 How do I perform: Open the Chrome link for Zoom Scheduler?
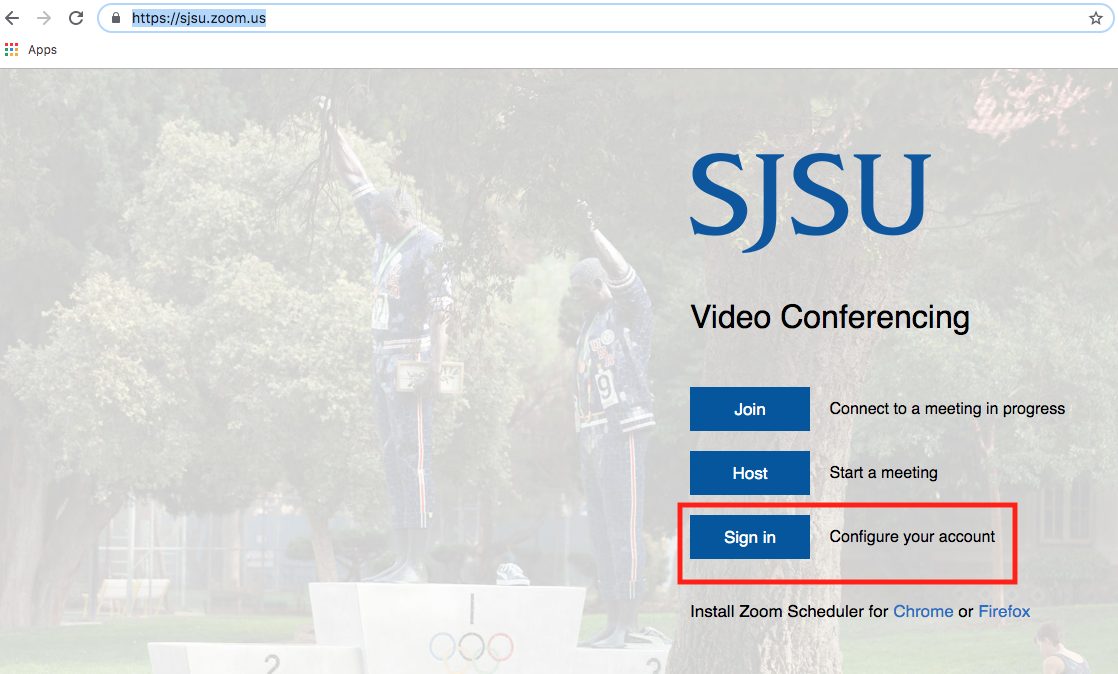click(923, 611)
